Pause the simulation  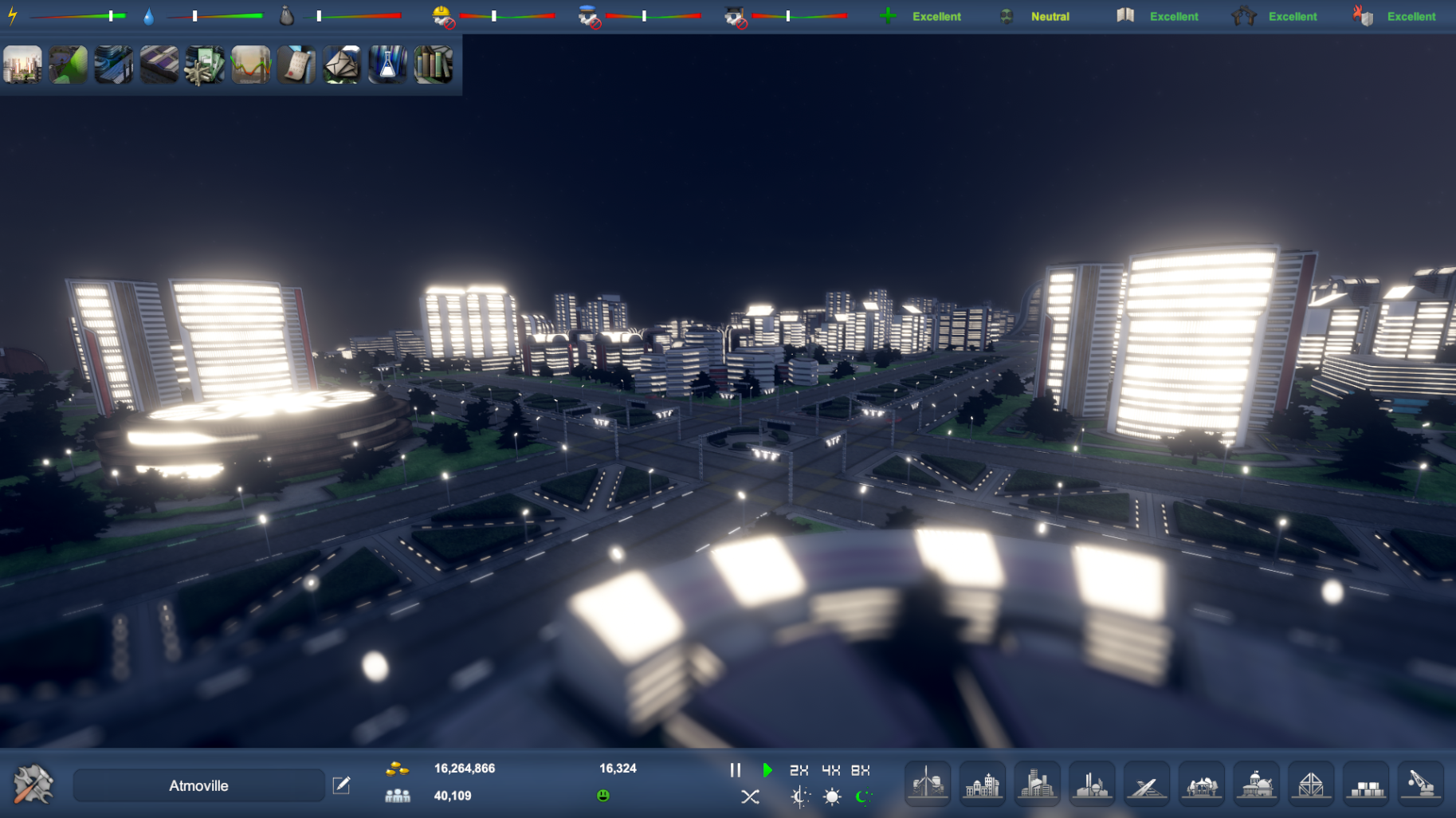pos(735,770)
